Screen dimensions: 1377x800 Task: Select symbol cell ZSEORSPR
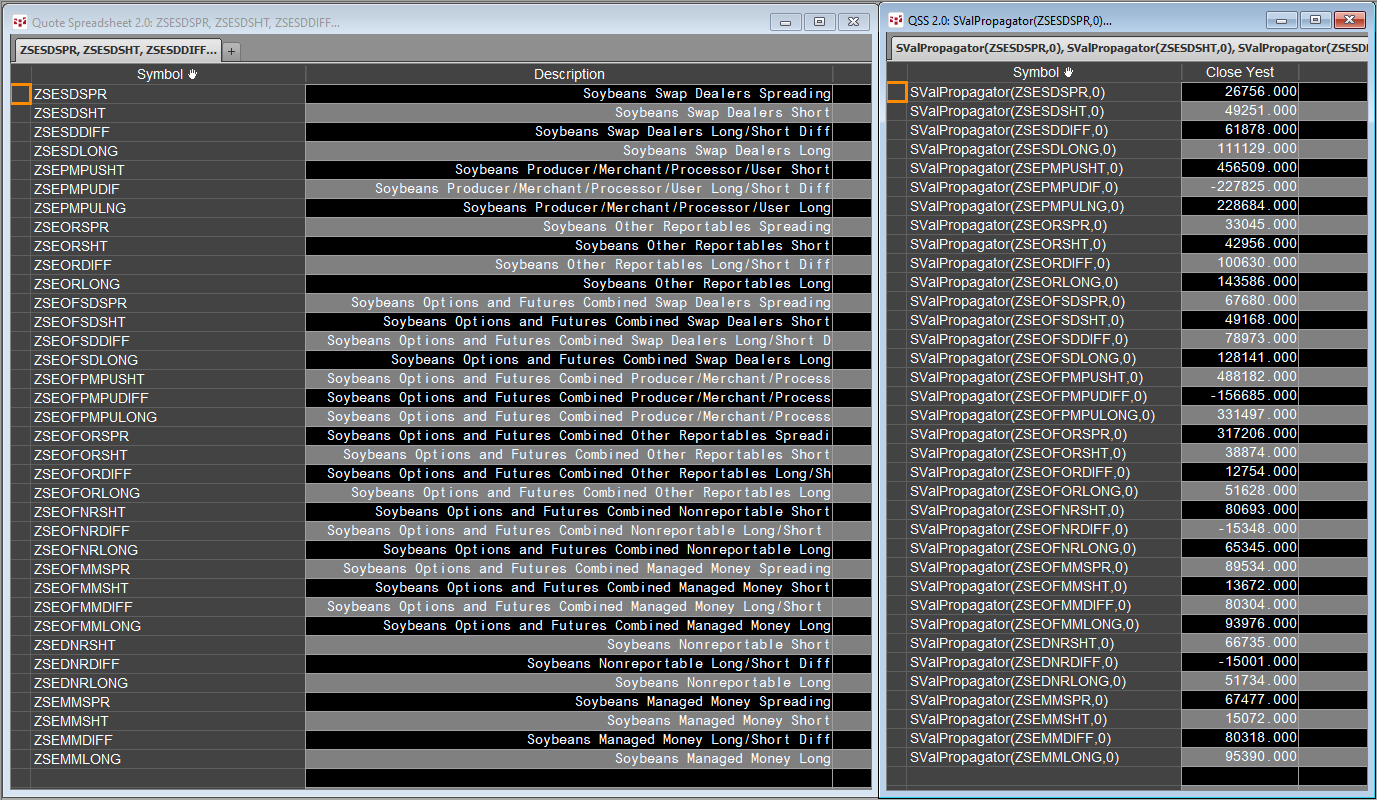(x=168, y=227)
